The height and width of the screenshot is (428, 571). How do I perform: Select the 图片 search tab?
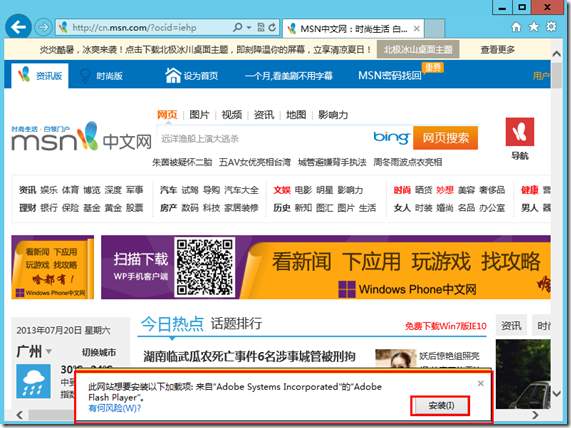[x=199, y=115]
